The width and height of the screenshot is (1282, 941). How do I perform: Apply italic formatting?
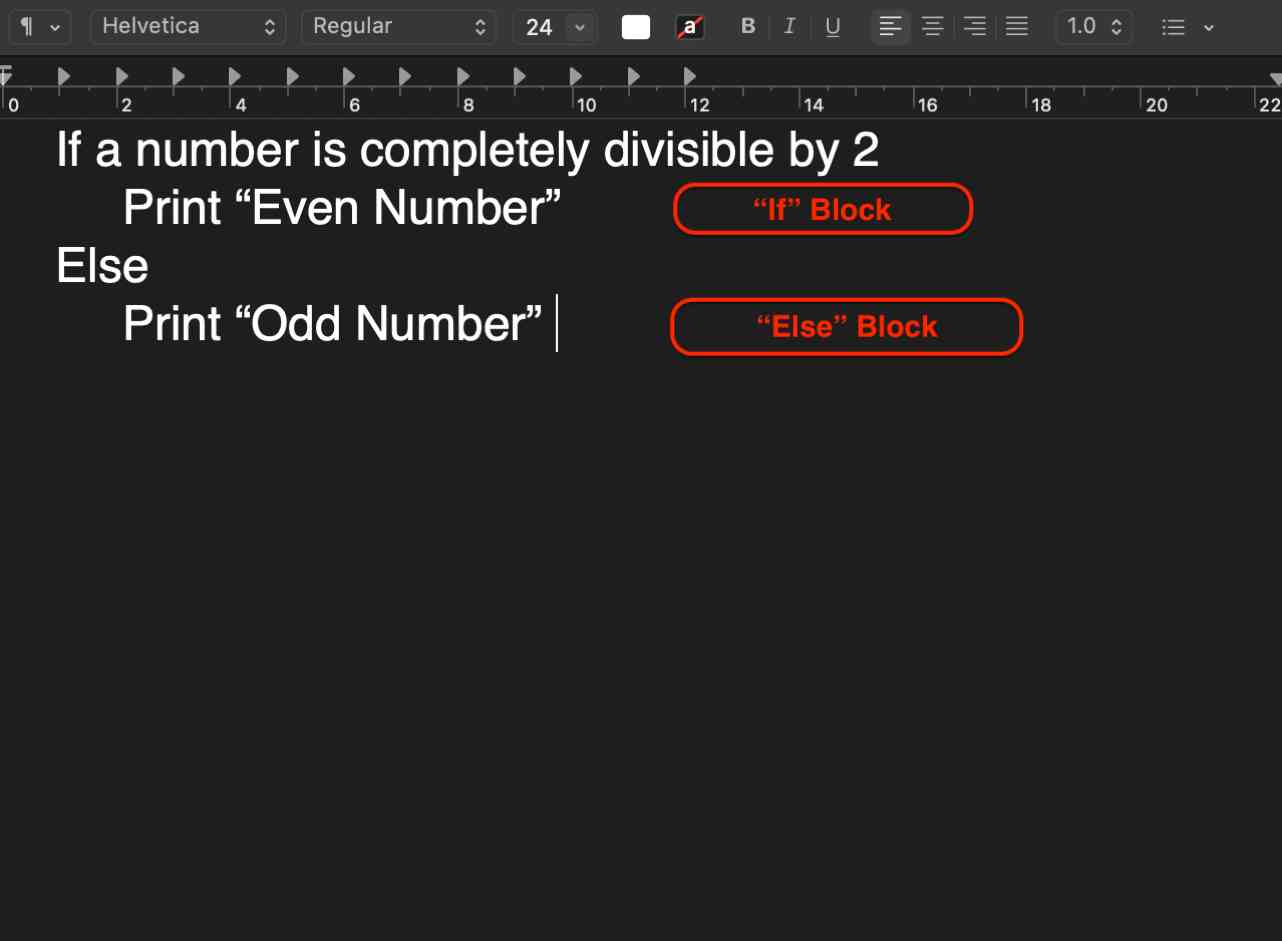789,27
